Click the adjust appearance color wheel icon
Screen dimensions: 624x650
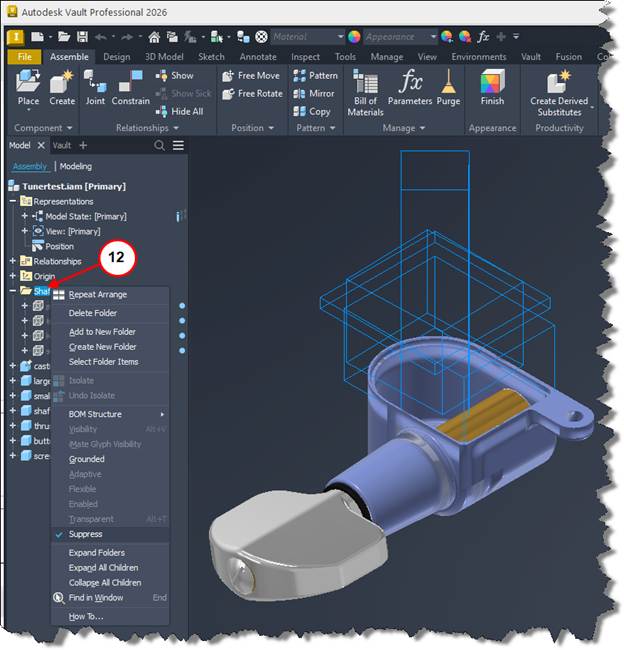click(x=447, y=37)
